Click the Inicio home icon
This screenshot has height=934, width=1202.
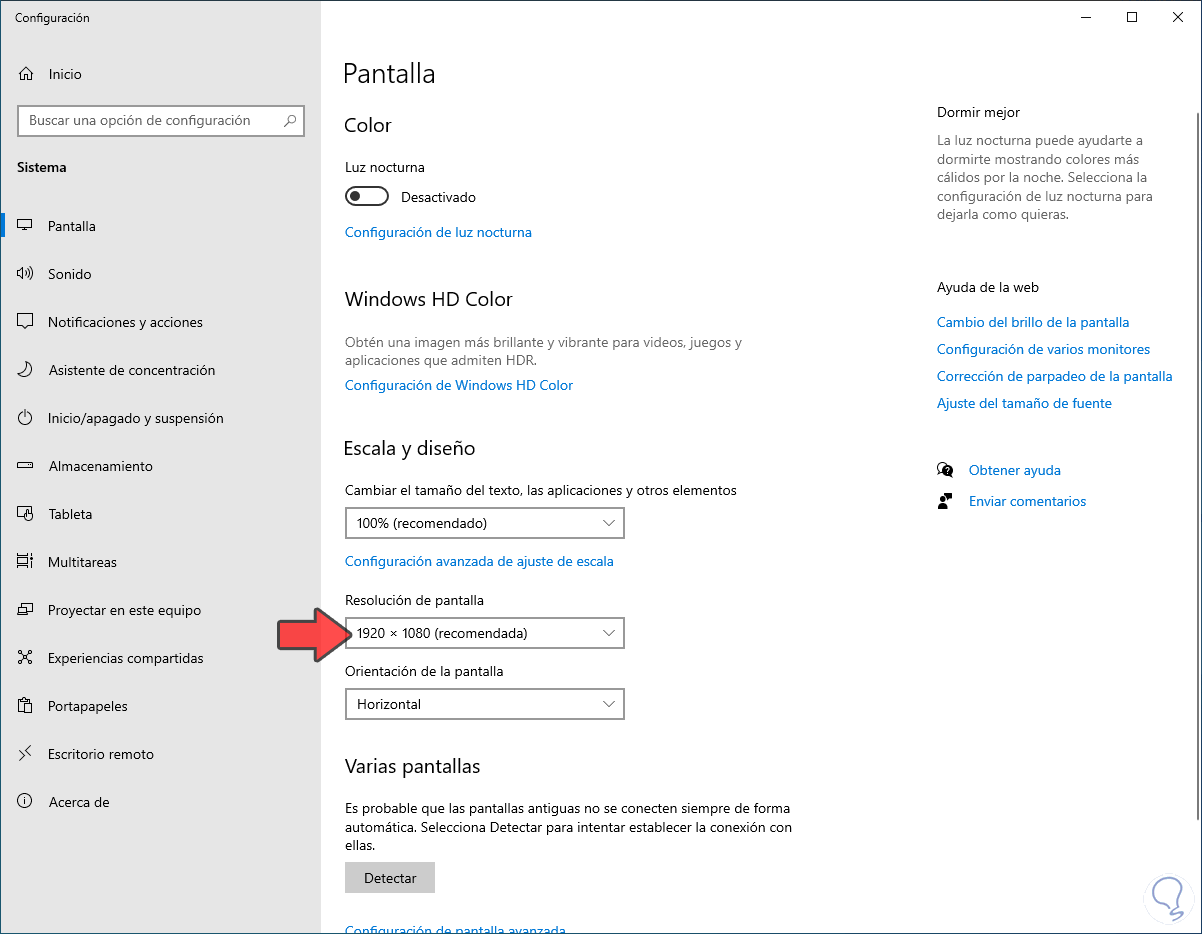26,74
